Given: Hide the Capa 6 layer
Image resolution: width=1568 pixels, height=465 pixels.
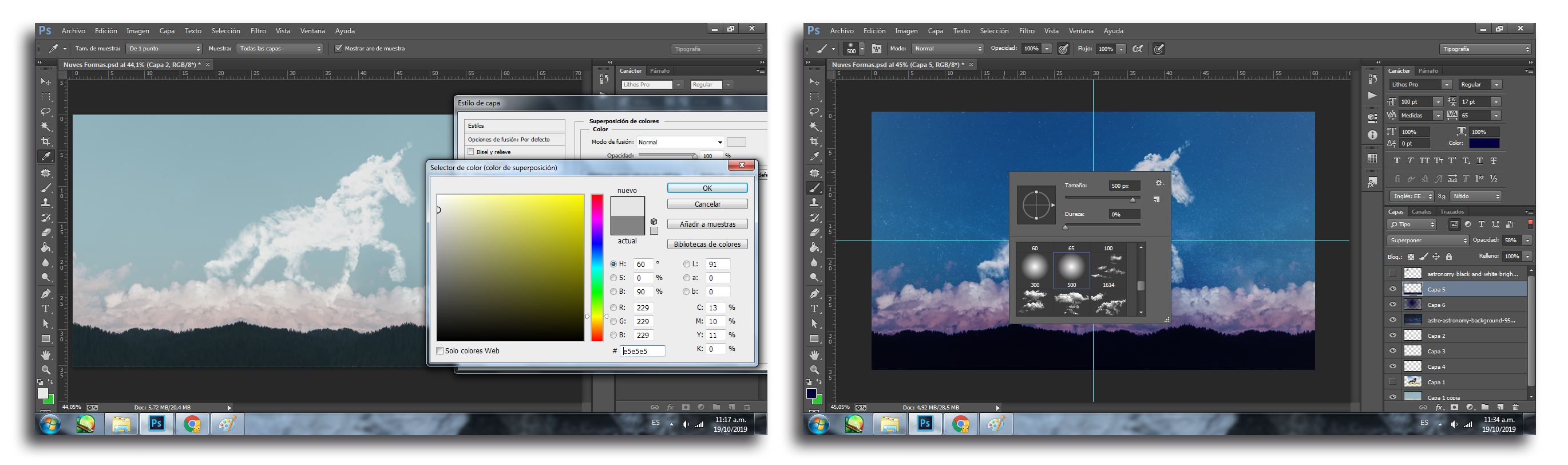Looking at the screenshot, I should pyautogui.click(x=1393, y=304).
